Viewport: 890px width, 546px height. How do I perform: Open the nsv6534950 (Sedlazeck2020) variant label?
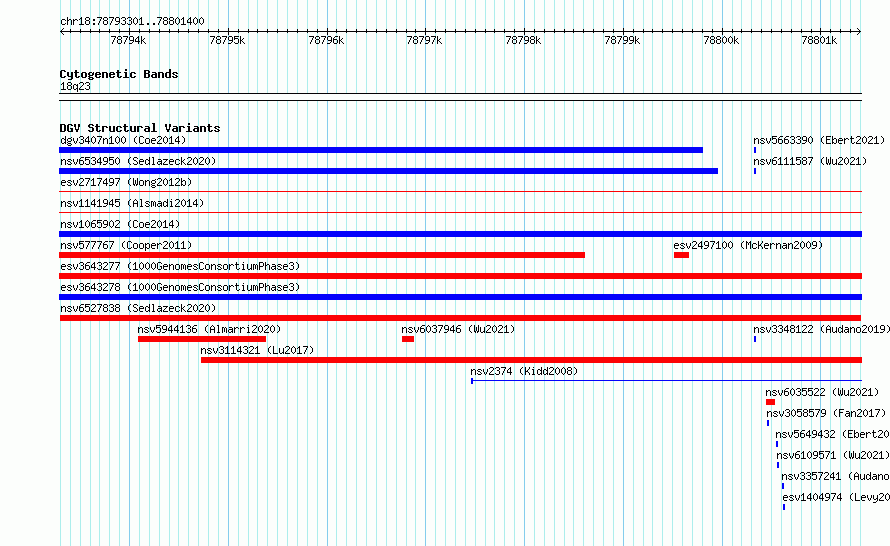[138, 161]
